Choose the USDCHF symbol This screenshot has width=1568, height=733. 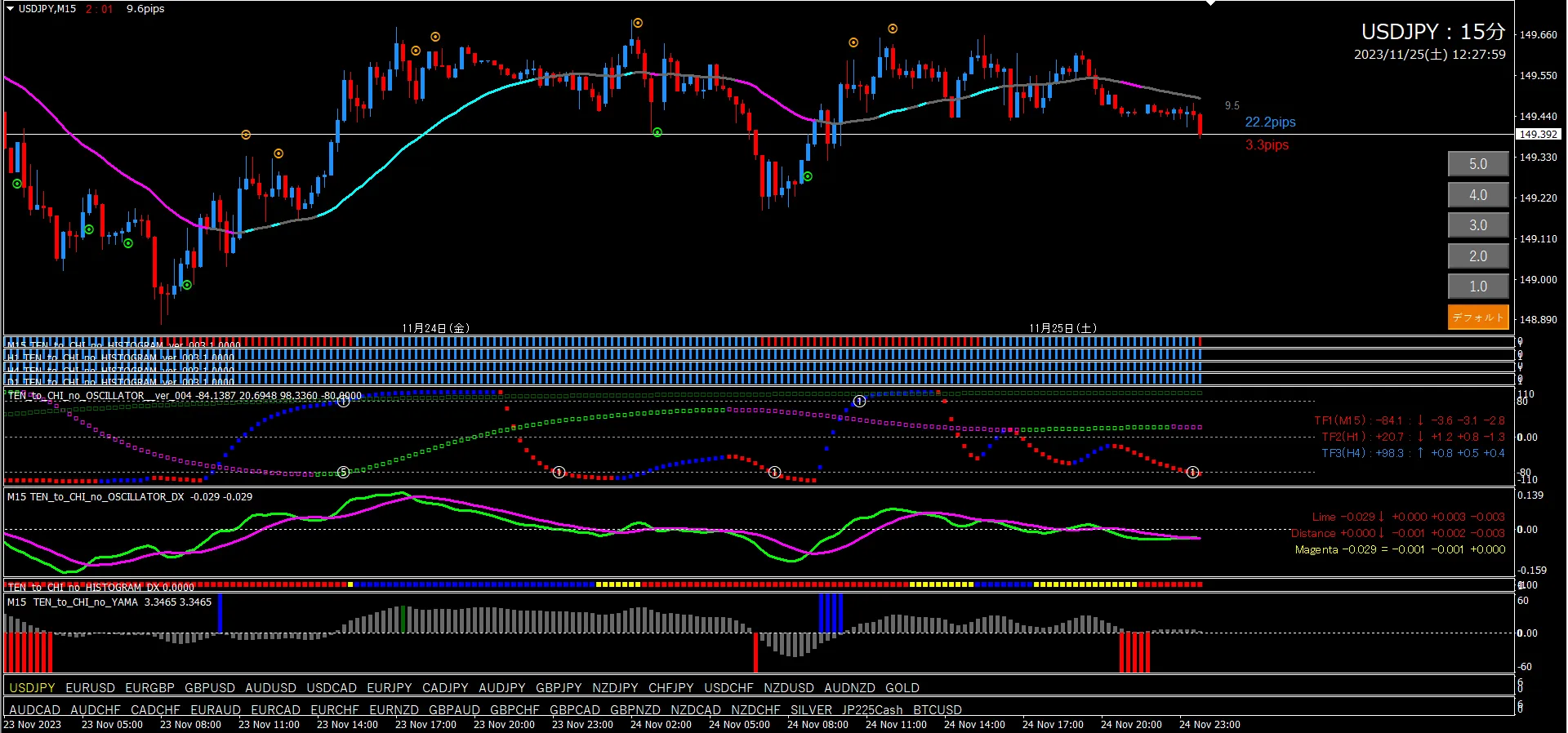pyautogui.click(x=728, y=688)
